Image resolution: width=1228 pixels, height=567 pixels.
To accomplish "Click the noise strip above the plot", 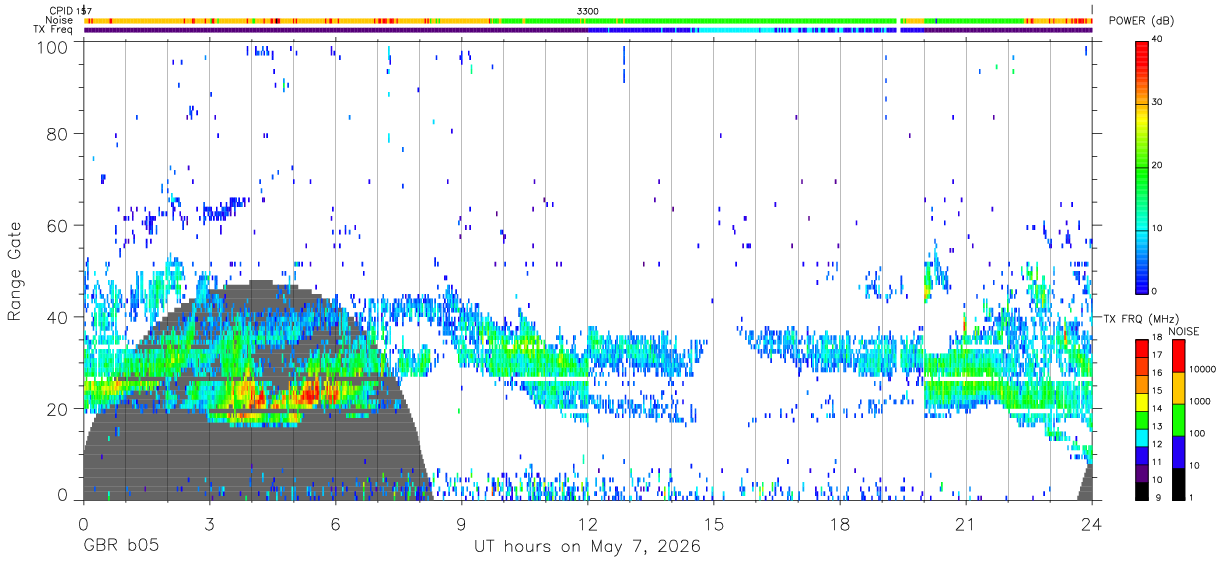I will tap(588, 20).
